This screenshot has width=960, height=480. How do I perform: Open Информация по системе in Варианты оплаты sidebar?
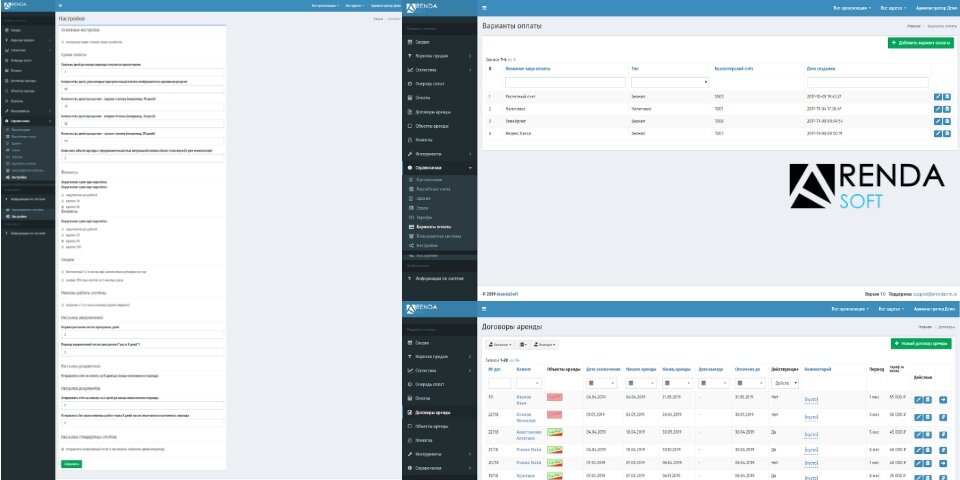click(440, 279)
